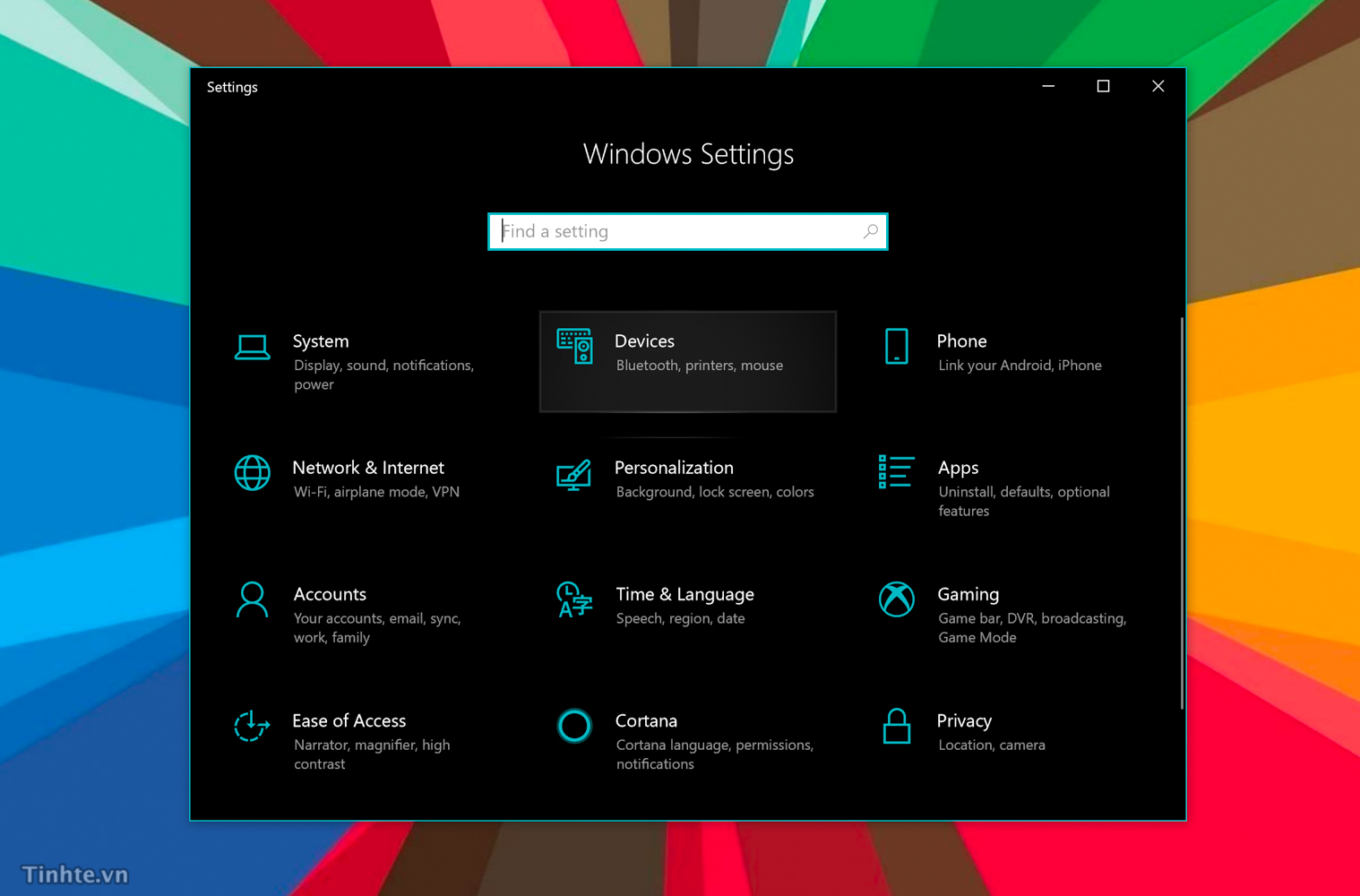Click the Phone icon
Image resolution: width=1360 pixels, height=896 pixels.
[x=896, y=347]
